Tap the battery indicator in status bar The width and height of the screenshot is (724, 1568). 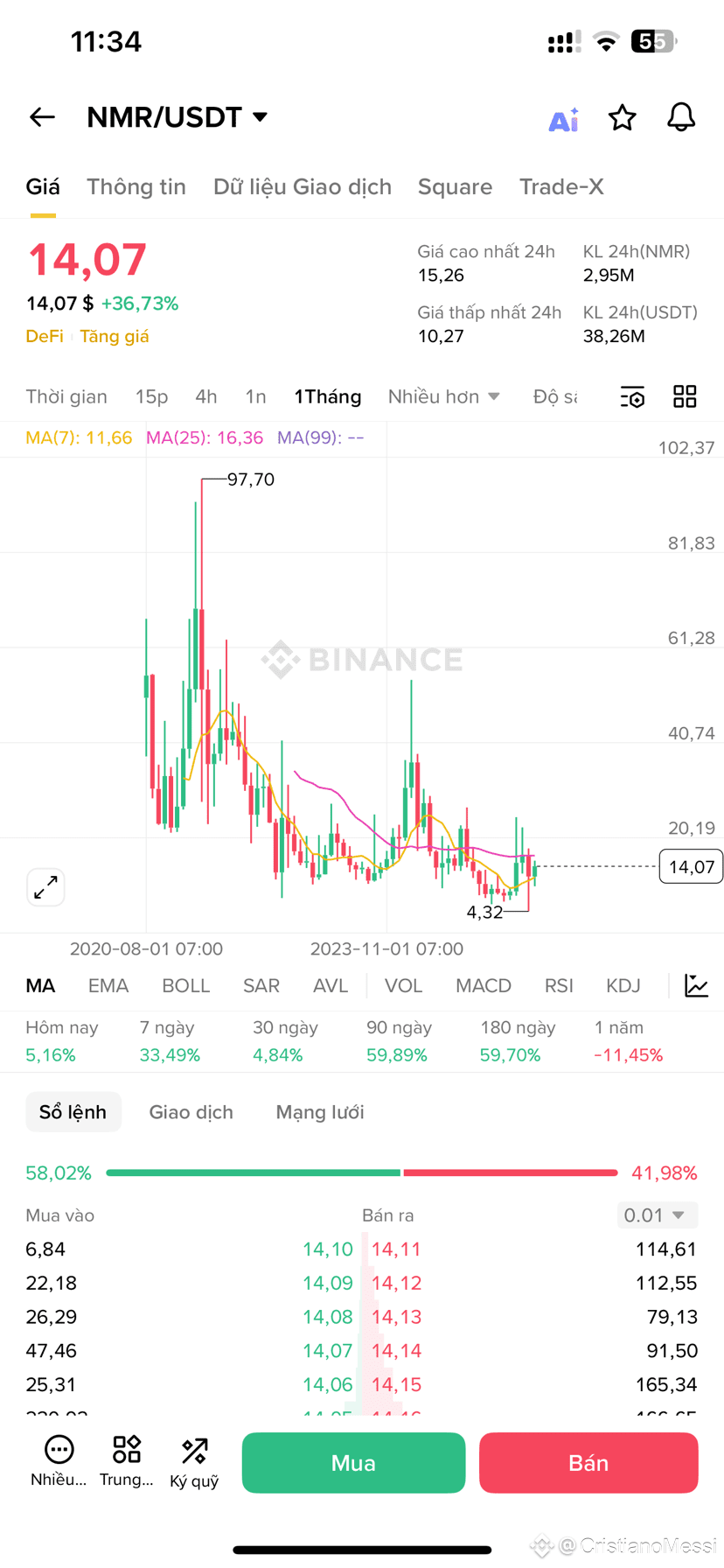pos(654,41)
